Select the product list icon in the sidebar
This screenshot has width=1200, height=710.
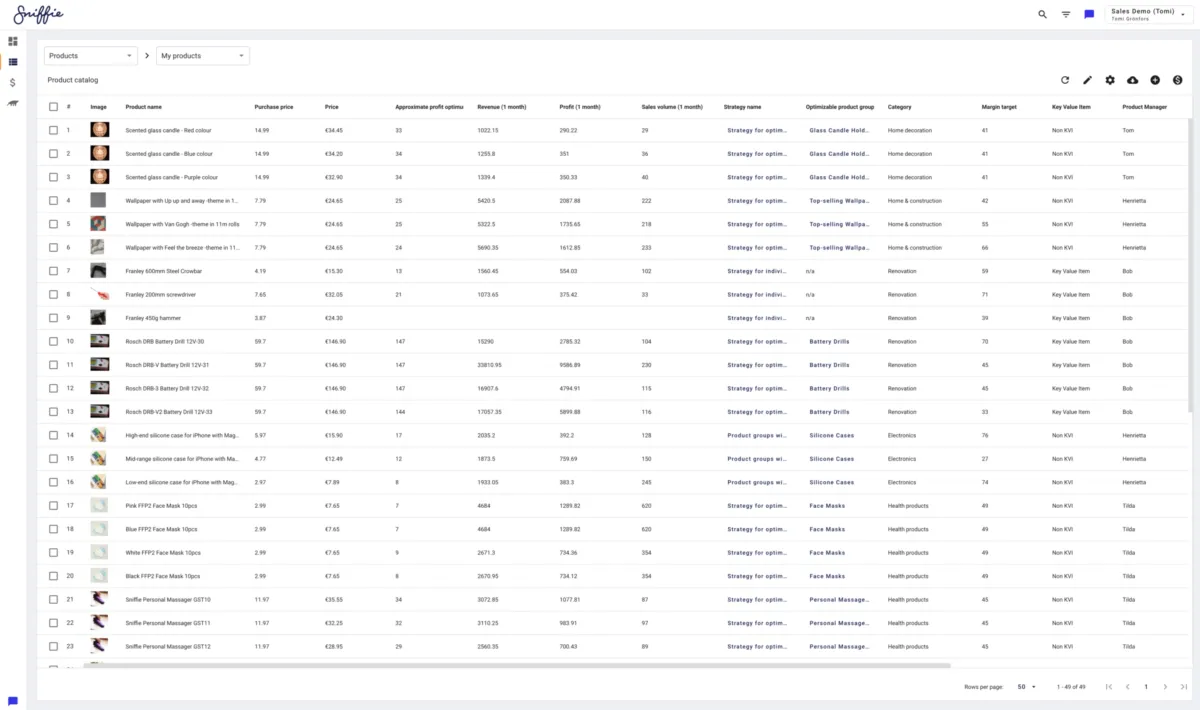pos(13,62)
